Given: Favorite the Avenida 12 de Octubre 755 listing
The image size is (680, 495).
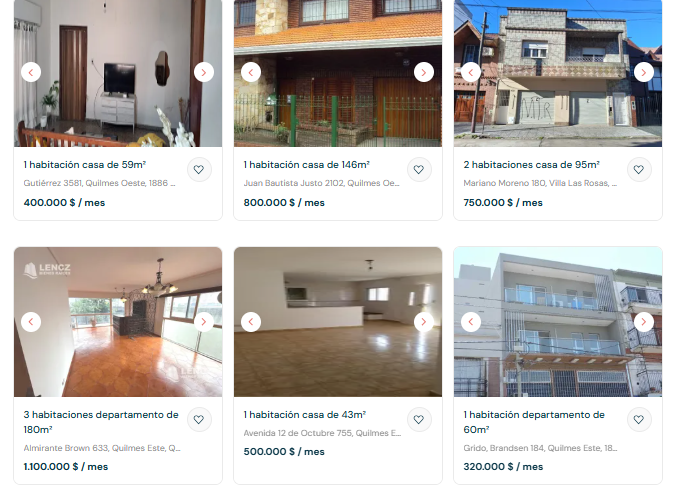Looking at the screenshot, I should [x=419, y=420].
